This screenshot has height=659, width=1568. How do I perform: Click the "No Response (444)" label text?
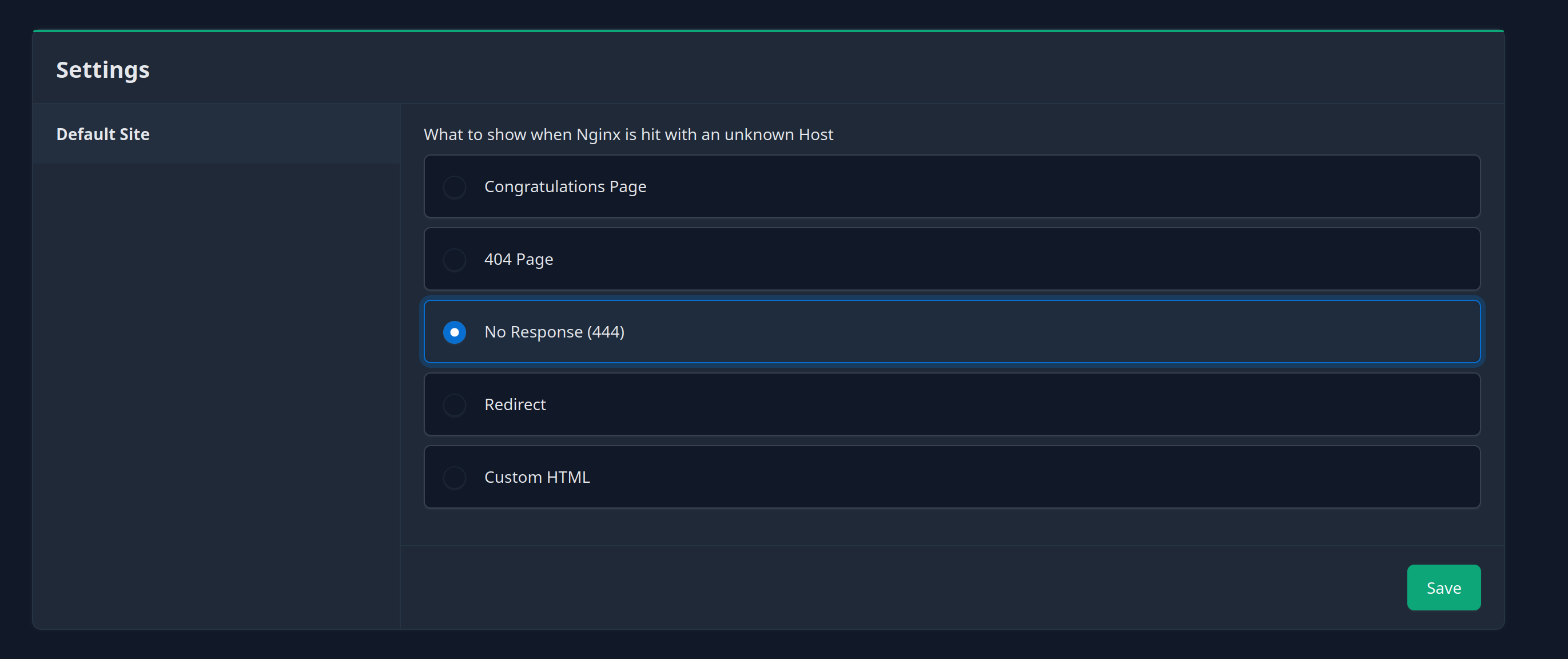[554, 332]
